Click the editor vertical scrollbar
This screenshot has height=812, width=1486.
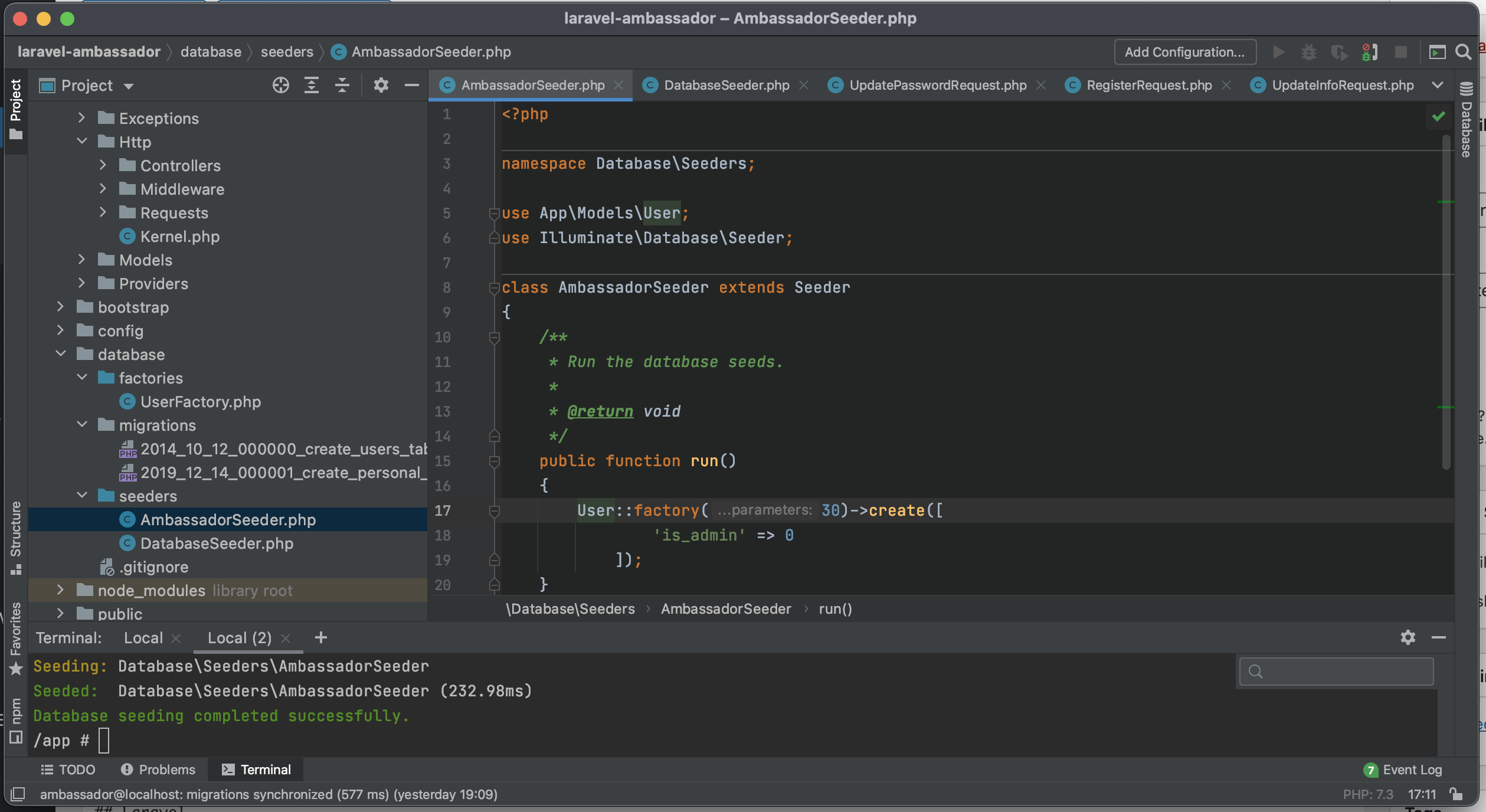(1446, 301)
